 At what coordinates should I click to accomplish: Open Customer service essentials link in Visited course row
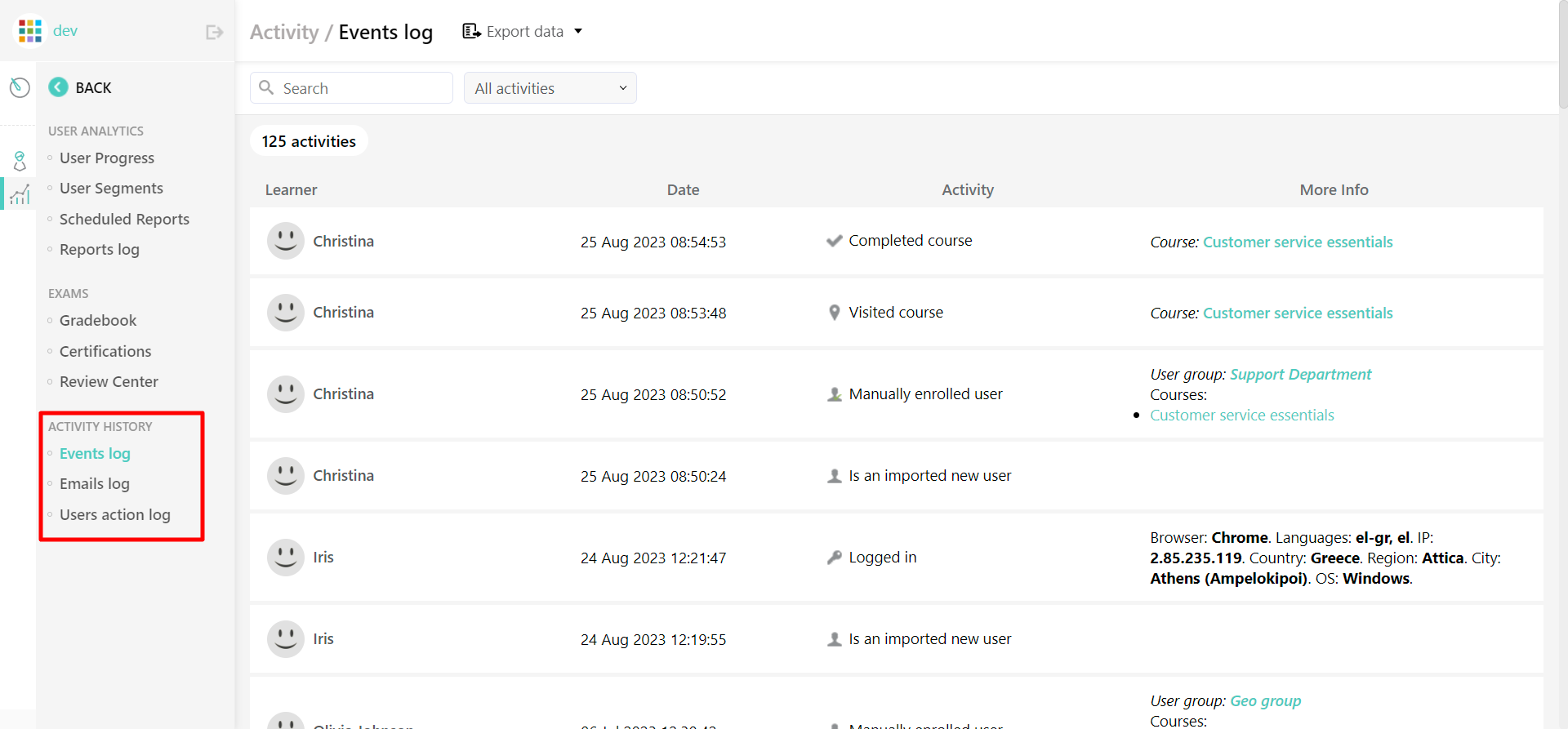point(1298,313)
